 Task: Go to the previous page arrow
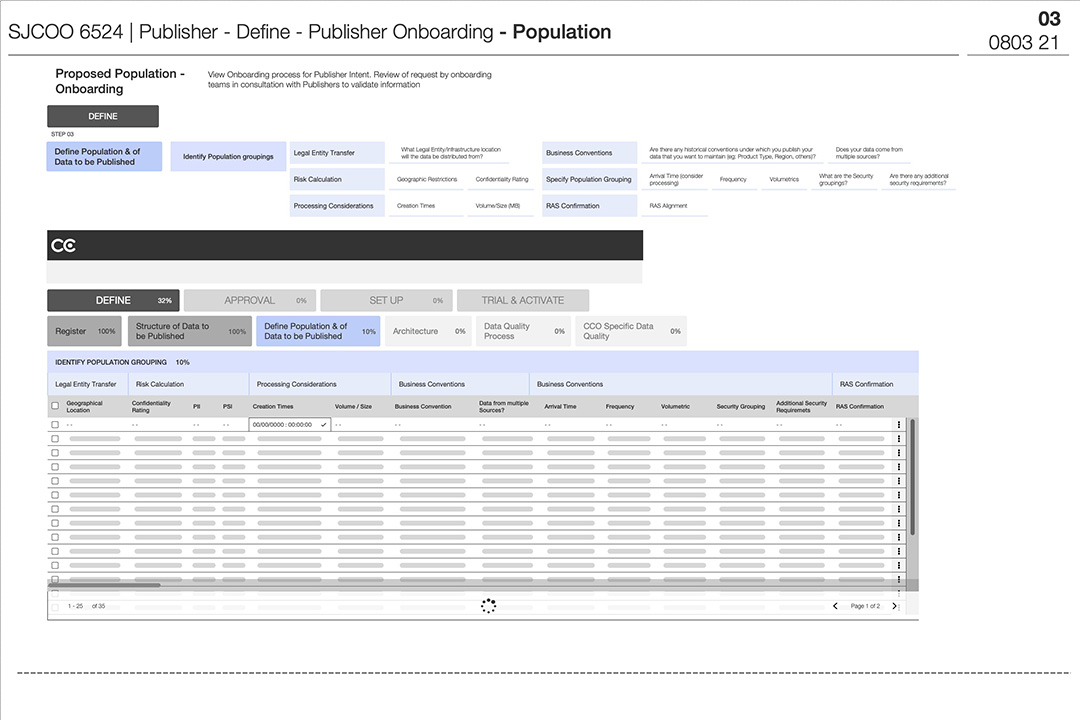point(835,606)
